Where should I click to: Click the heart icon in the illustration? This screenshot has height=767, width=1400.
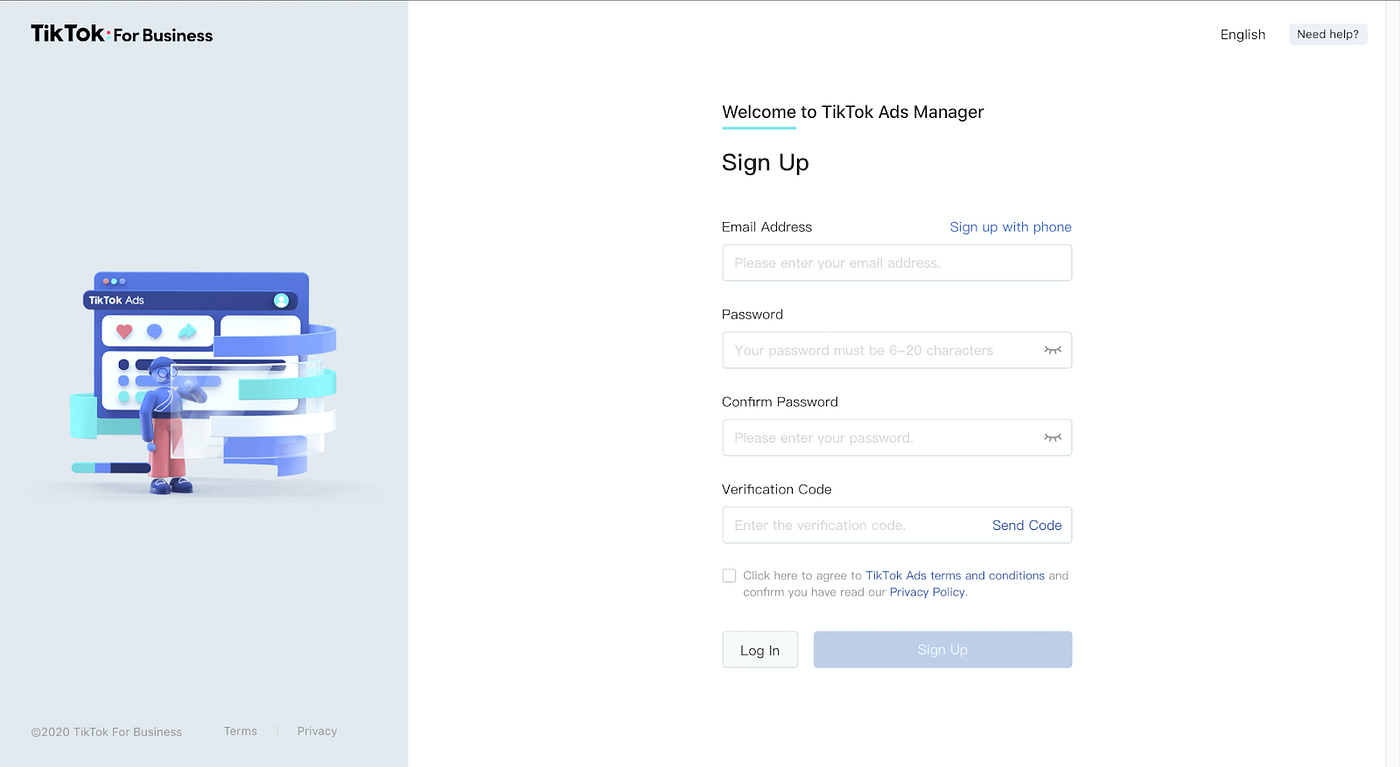[x=124, y=331]
